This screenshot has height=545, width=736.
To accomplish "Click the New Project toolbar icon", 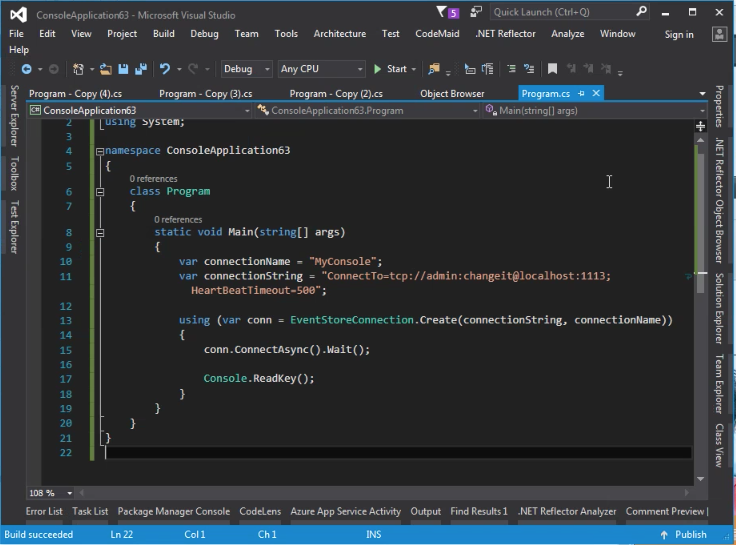I will coord(78,69).
